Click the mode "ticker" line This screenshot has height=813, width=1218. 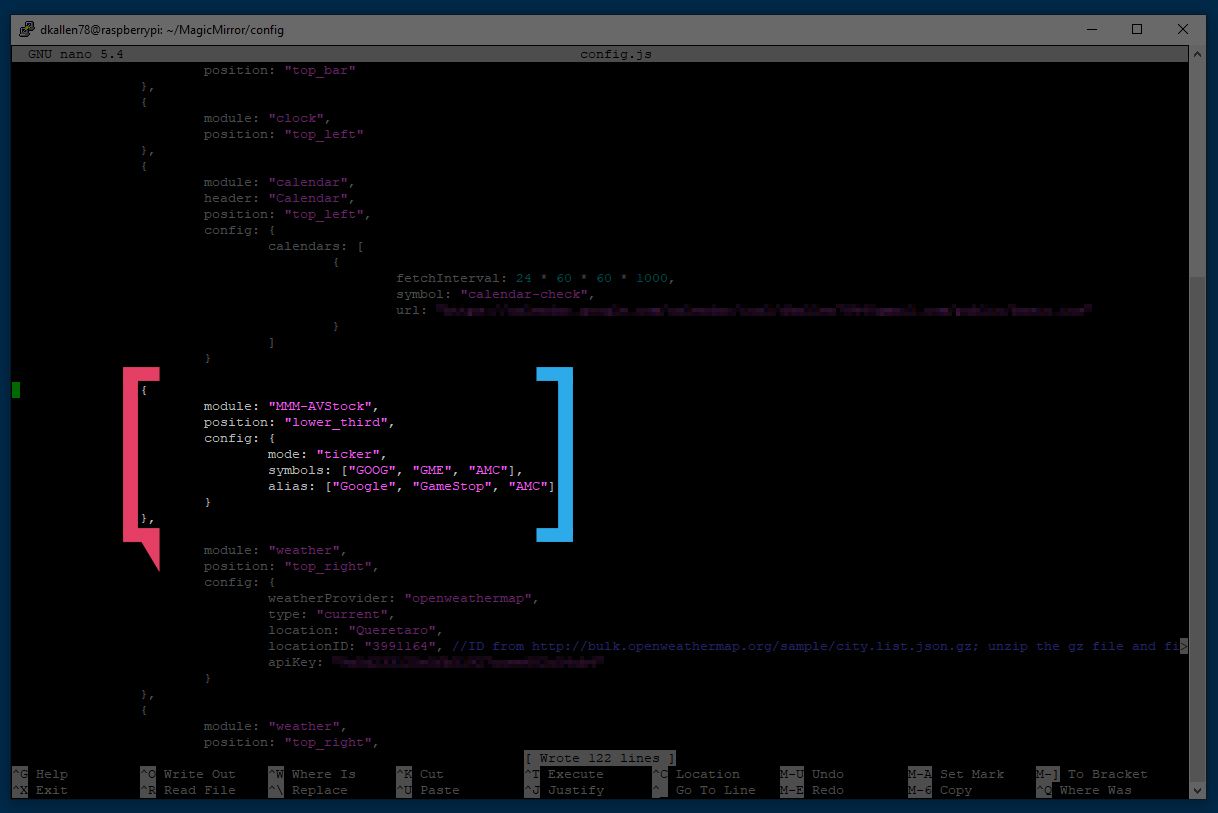[328, 454]
